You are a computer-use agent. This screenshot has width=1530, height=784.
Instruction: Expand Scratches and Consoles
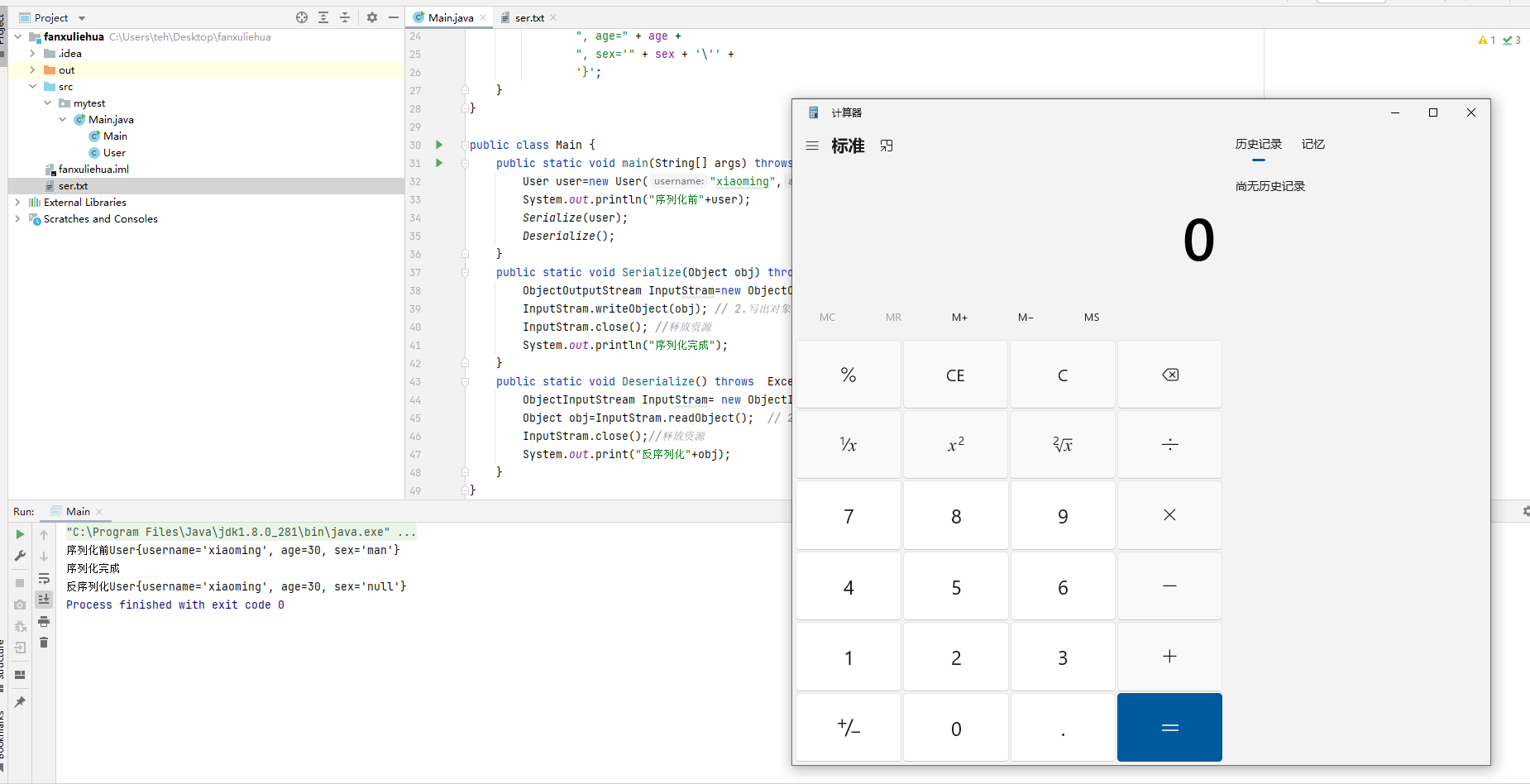pyautogui.click(x=18, y=218)
